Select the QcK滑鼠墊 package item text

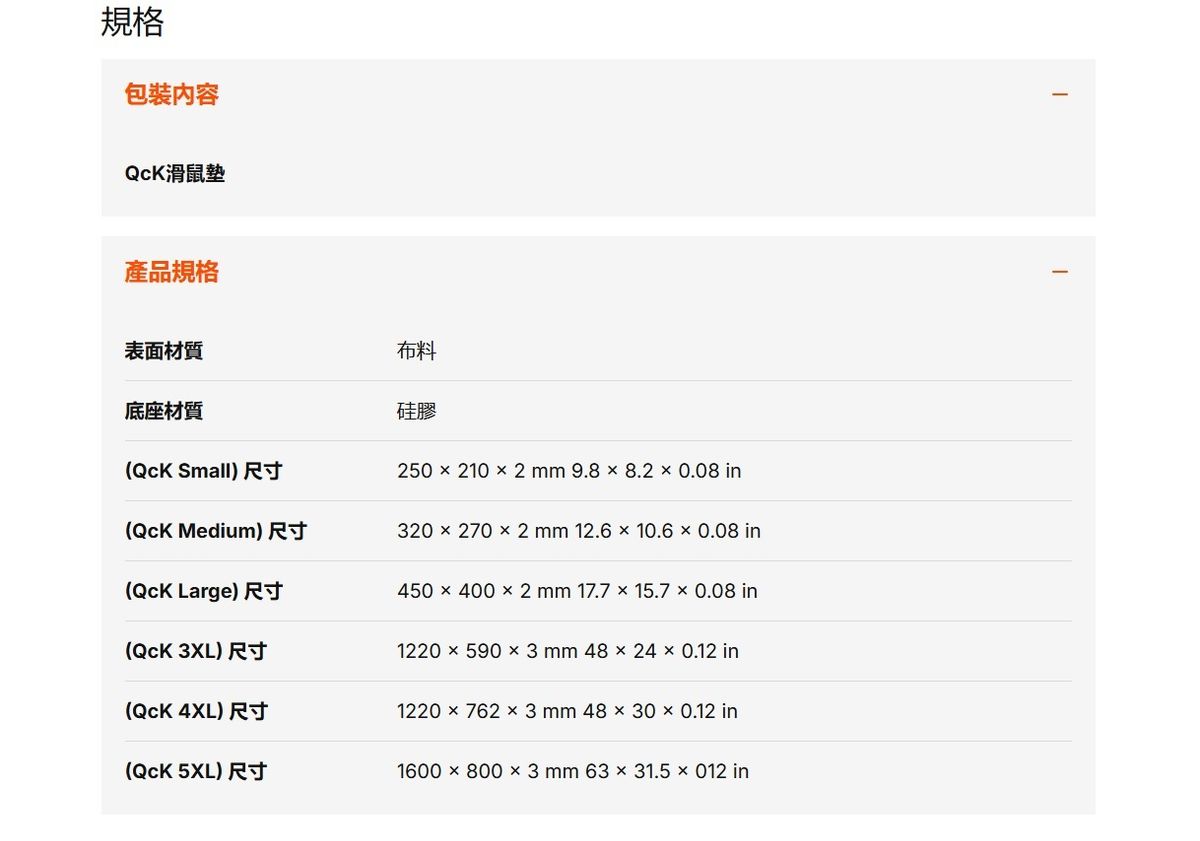point(175,174)
